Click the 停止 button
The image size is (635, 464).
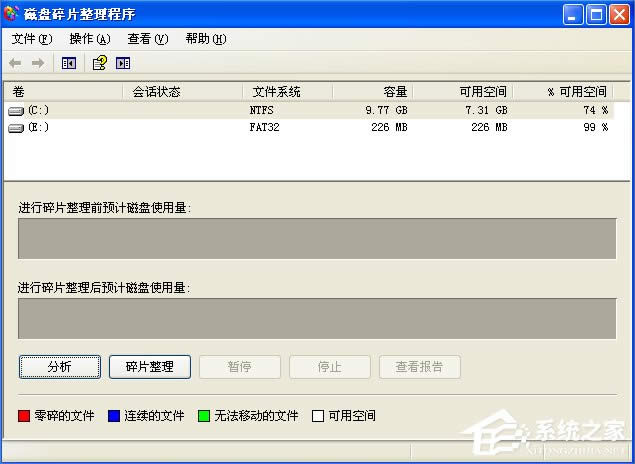330,367
